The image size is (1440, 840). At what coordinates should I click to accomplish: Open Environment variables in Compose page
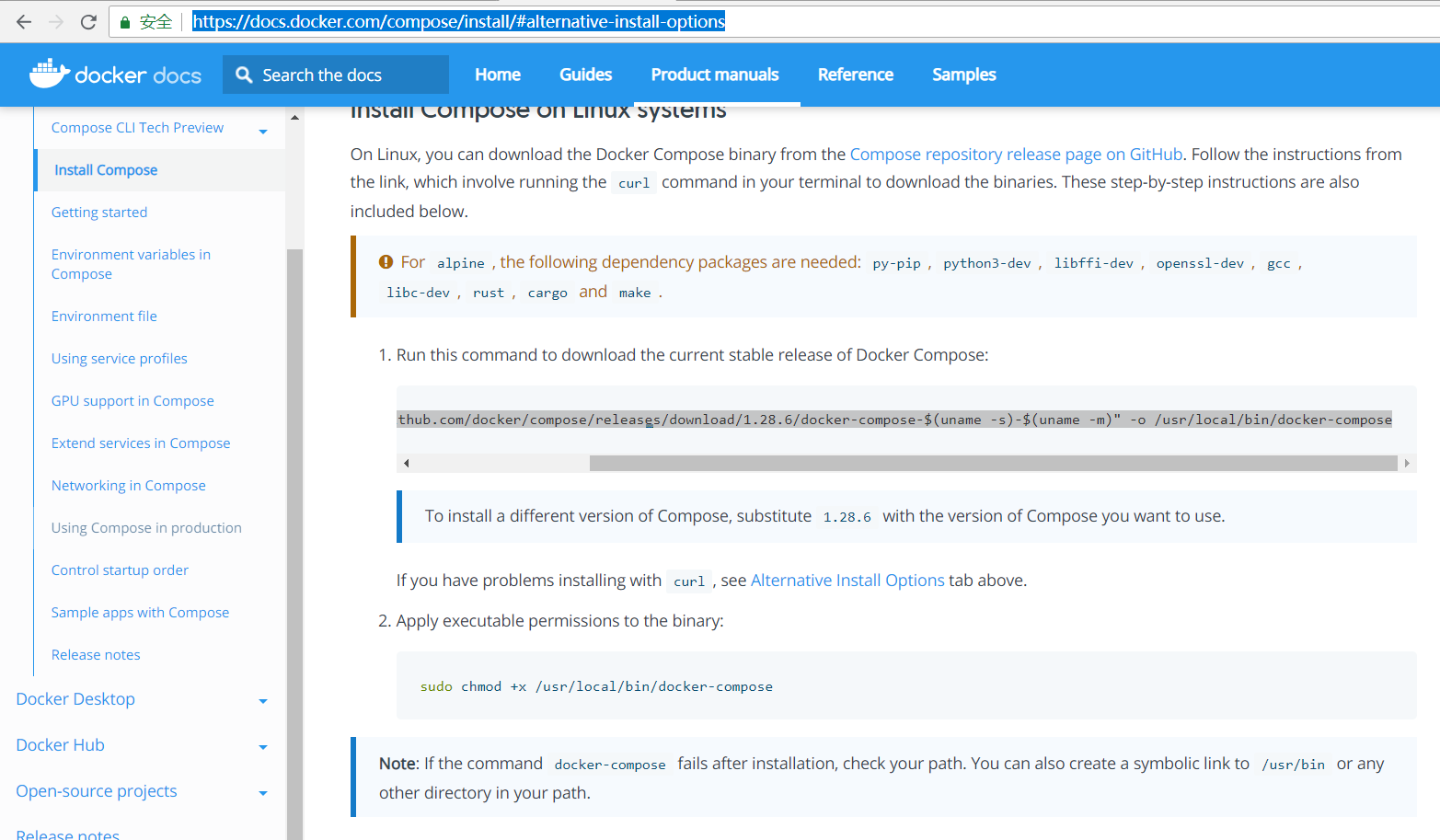click(x=131, y=264)
